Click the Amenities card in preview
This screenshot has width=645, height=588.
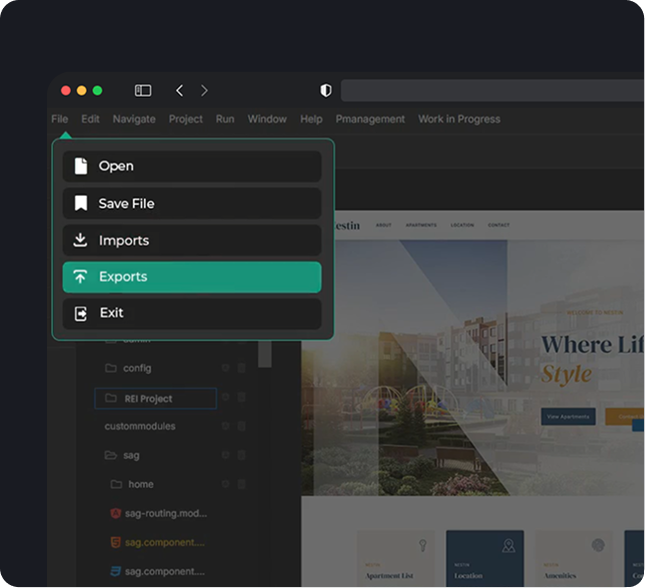pyautogui.click(x=574, y=558)
